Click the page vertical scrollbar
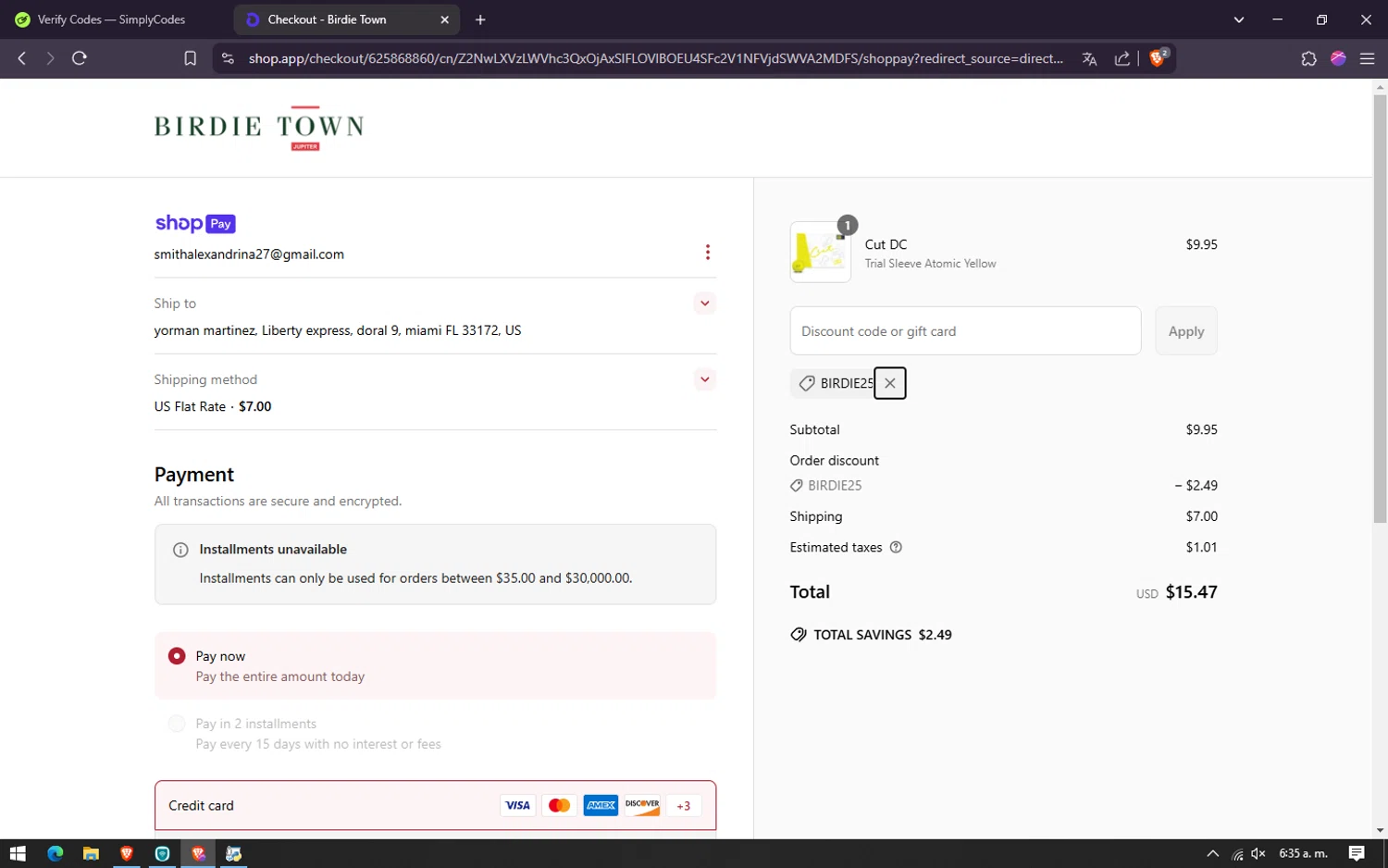 coord(1380,310)
